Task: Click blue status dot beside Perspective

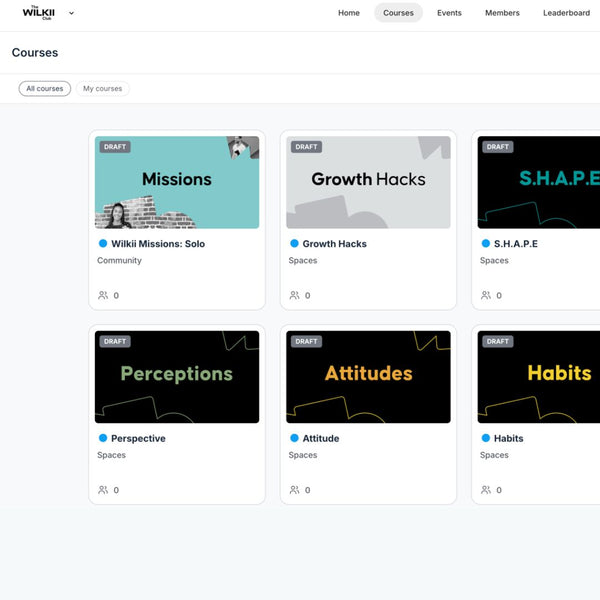Action: pyautogui.click(x=103, y=438)
